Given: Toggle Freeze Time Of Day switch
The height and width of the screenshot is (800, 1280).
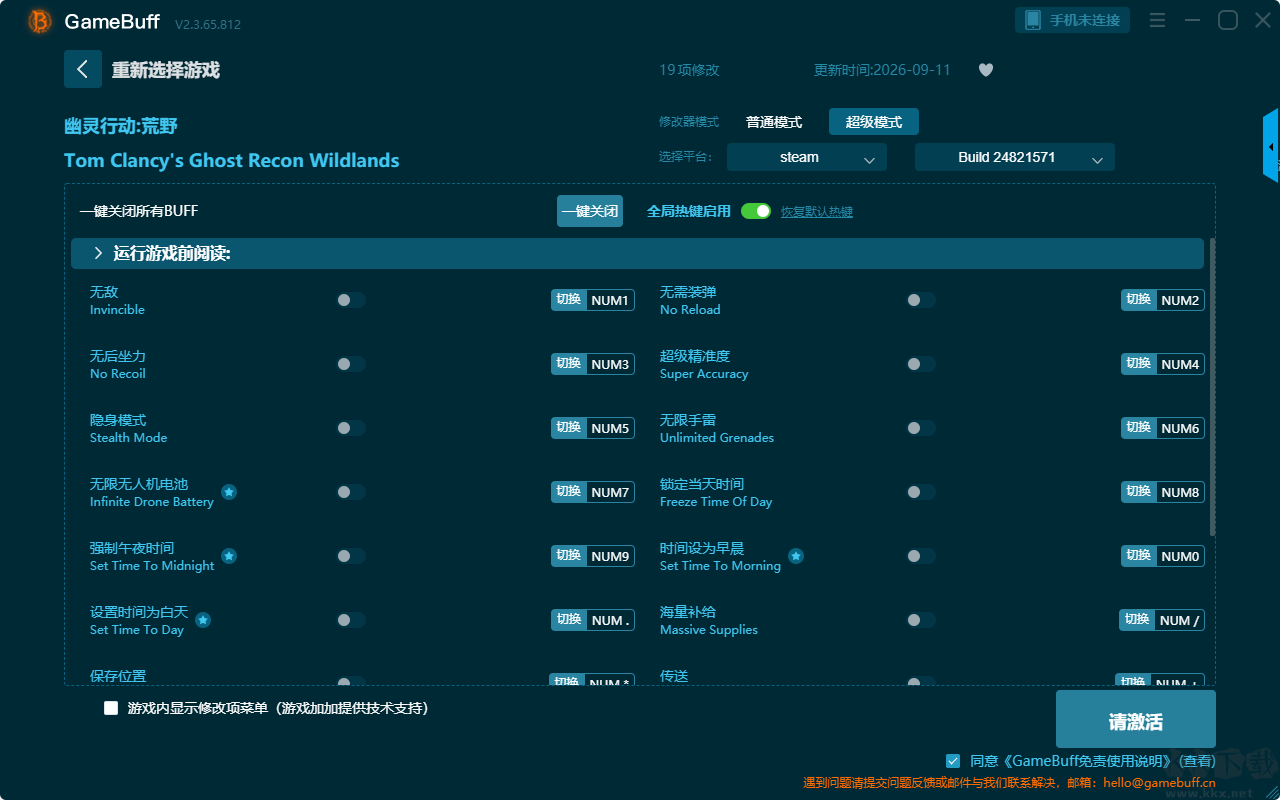Looking at the screenshot, I should 921,492.
